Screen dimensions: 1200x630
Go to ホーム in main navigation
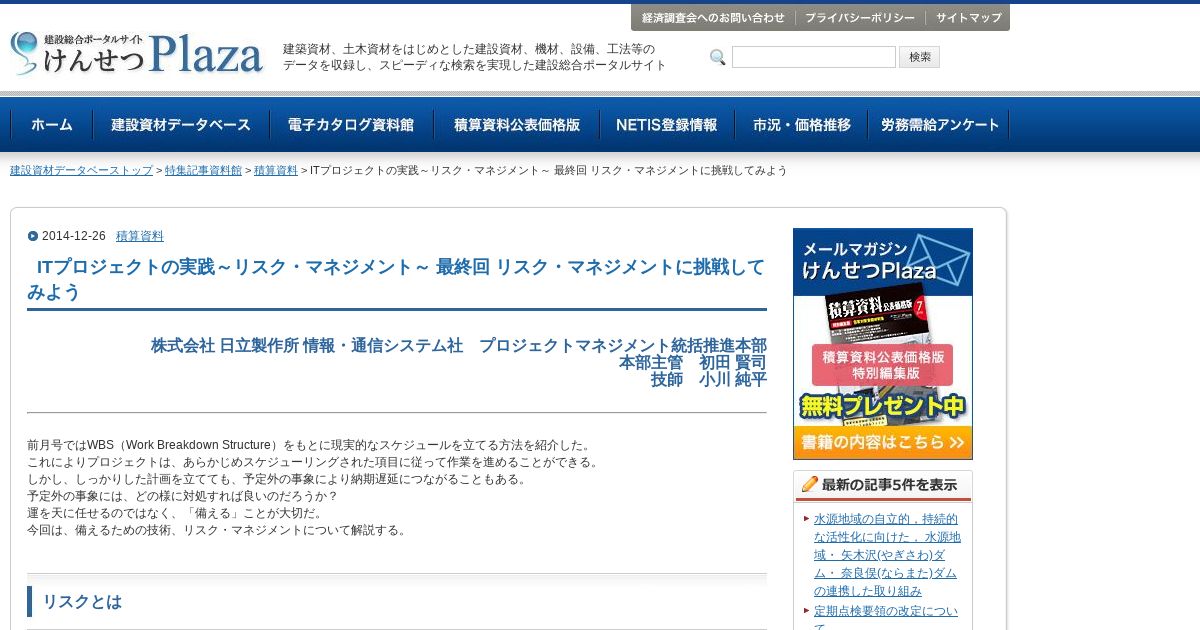[52, 125]
